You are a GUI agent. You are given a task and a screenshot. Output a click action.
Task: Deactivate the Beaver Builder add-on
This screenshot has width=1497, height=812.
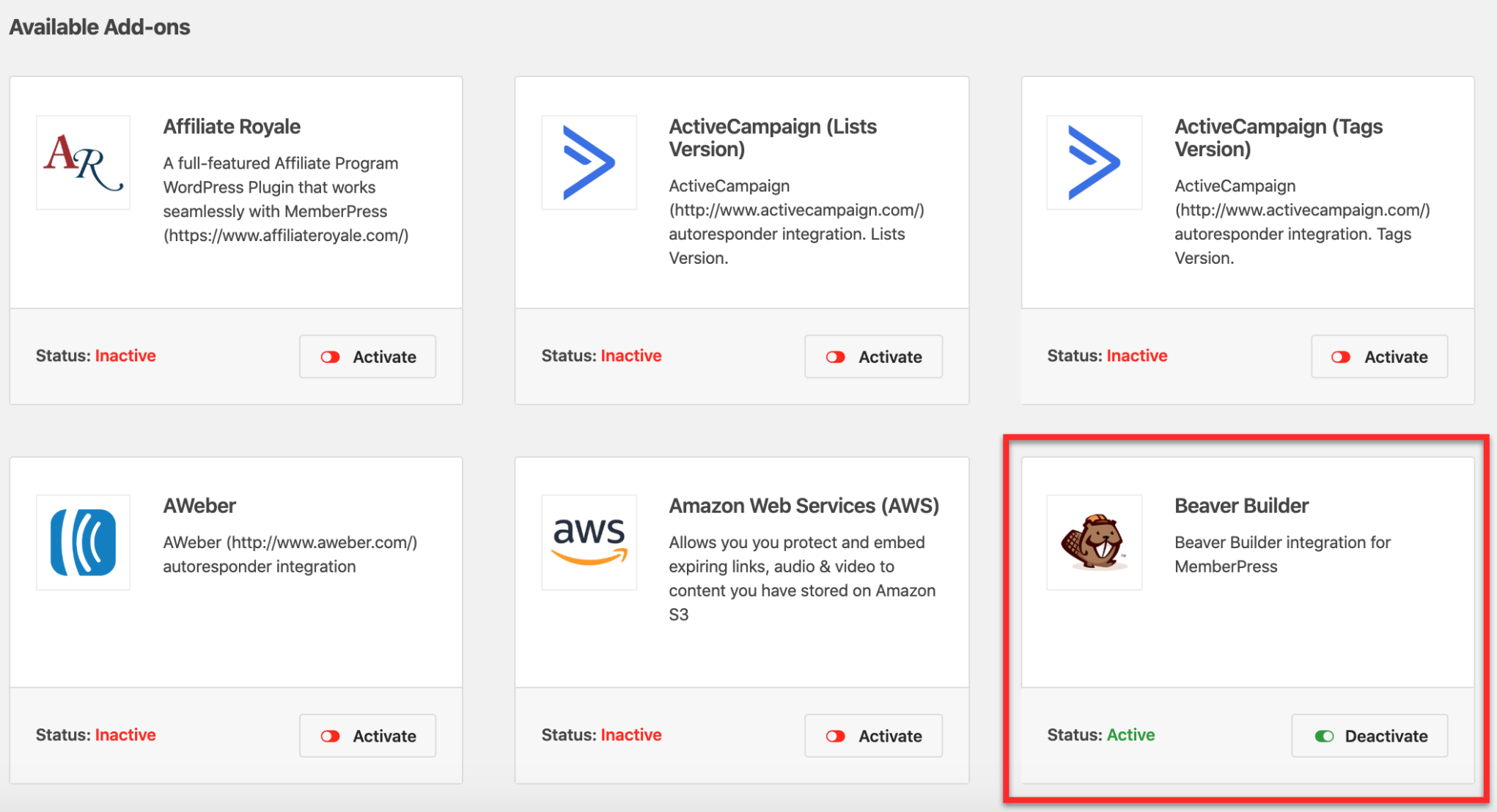[x=1369, y=736]
